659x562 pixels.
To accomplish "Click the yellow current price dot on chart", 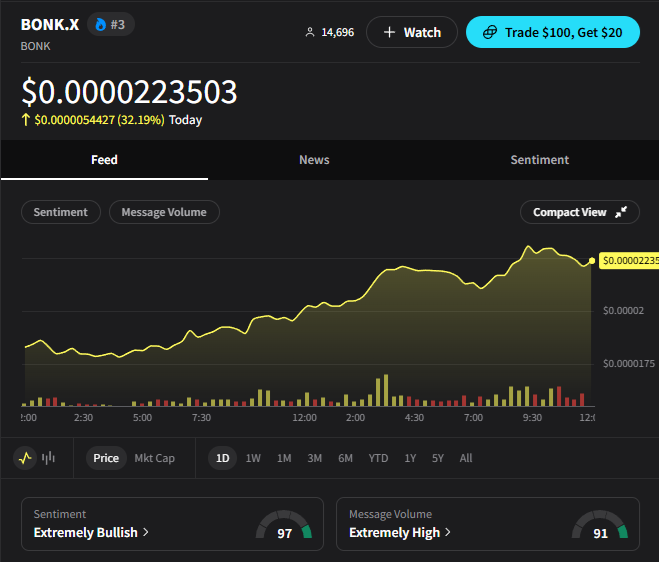I will coord(592,261).
